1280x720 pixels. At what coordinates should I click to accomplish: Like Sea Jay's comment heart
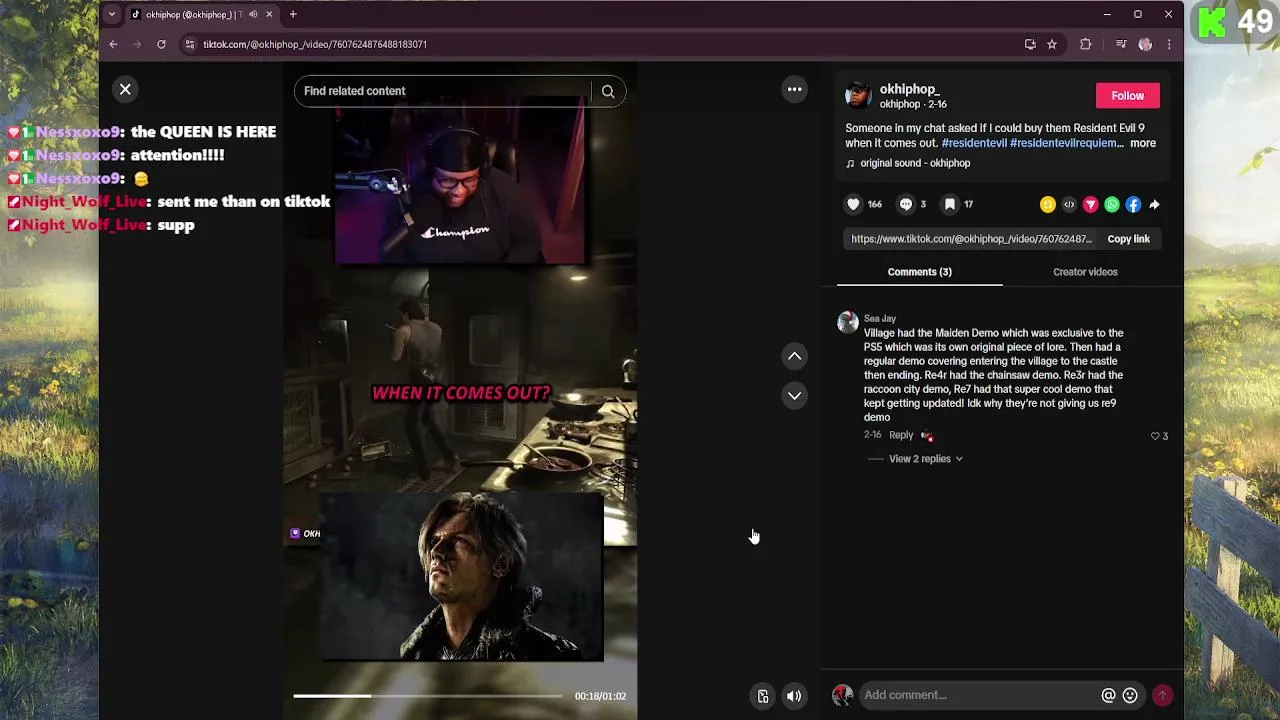tap(1155, 436)
